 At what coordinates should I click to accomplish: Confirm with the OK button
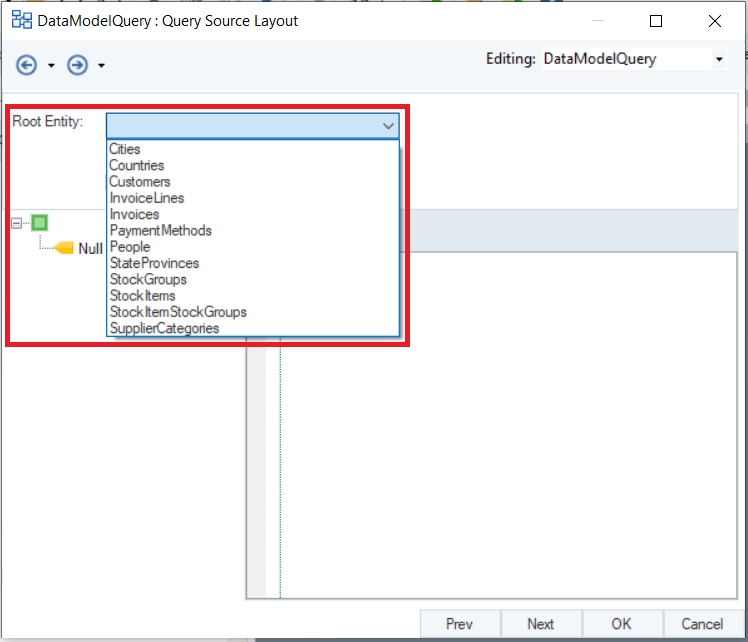click(622, 624)
